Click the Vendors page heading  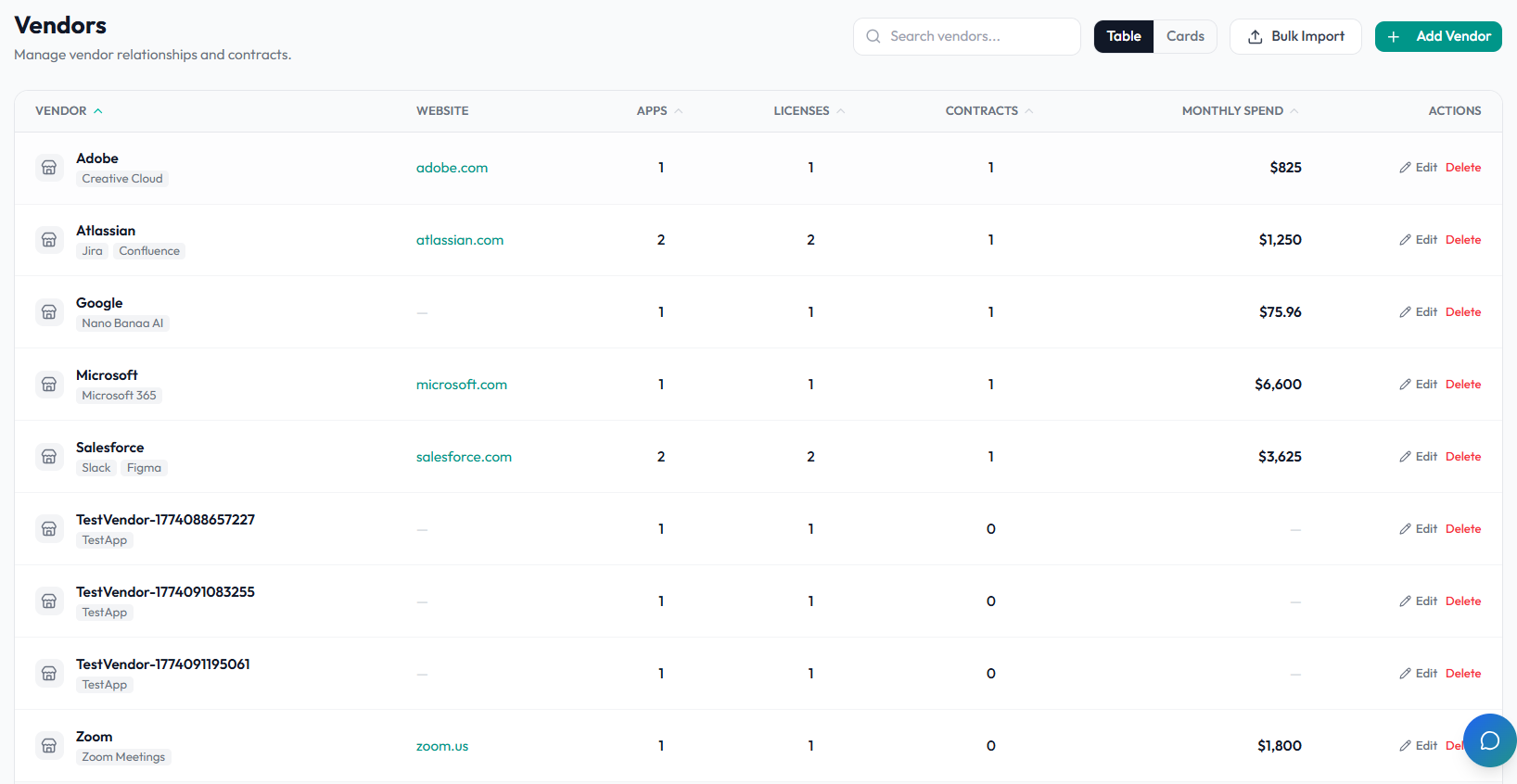60,25
